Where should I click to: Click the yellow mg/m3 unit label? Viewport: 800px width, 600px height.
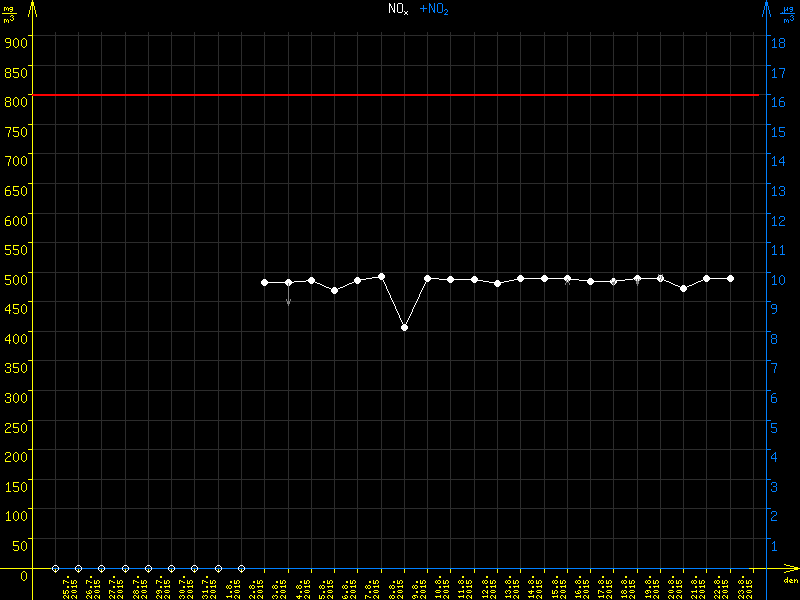pos(9,13)
